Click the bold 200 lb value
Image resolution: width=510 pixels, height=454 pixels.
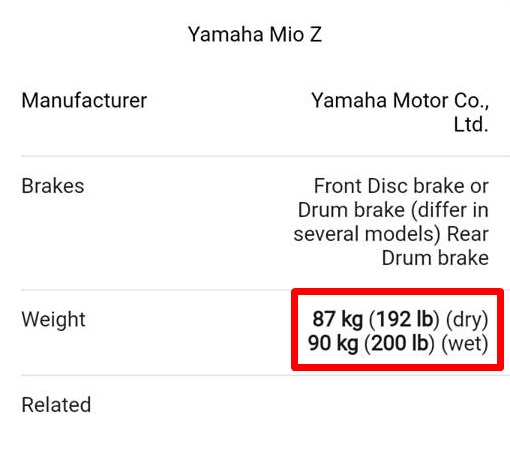pyautogui.click(x=399, y=343)
